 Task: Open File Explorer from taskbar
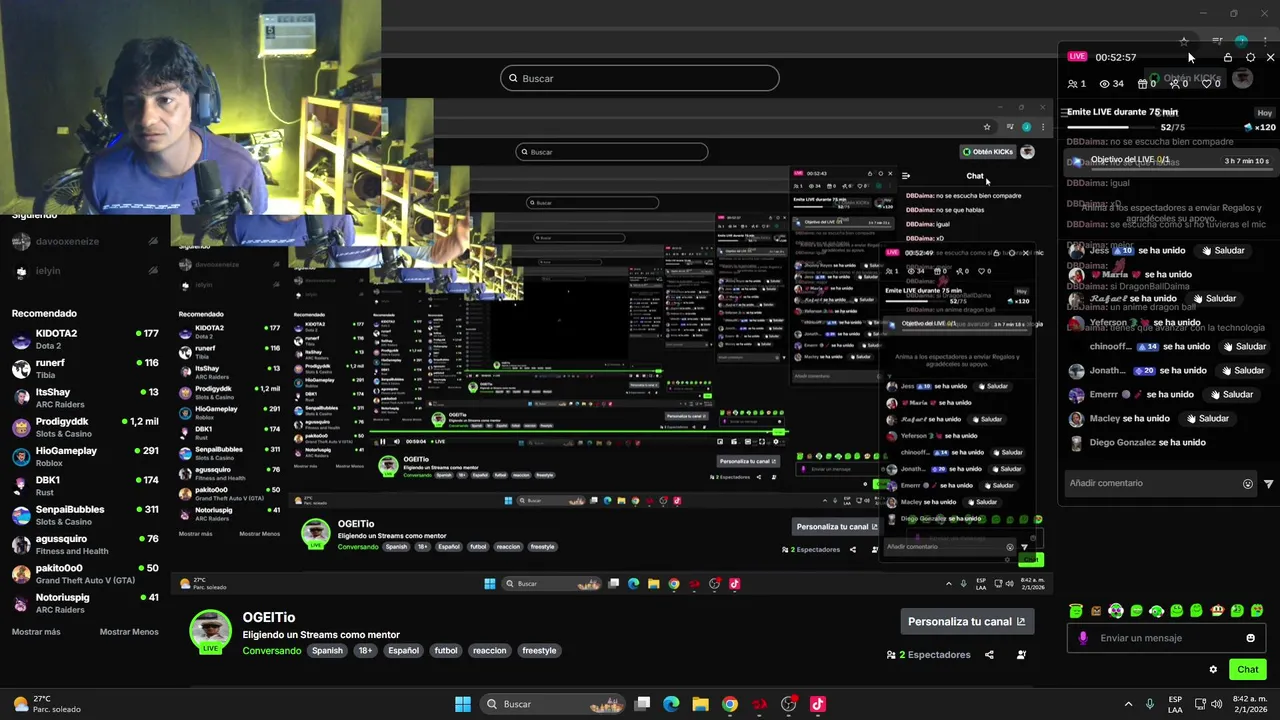pos(700,704)
